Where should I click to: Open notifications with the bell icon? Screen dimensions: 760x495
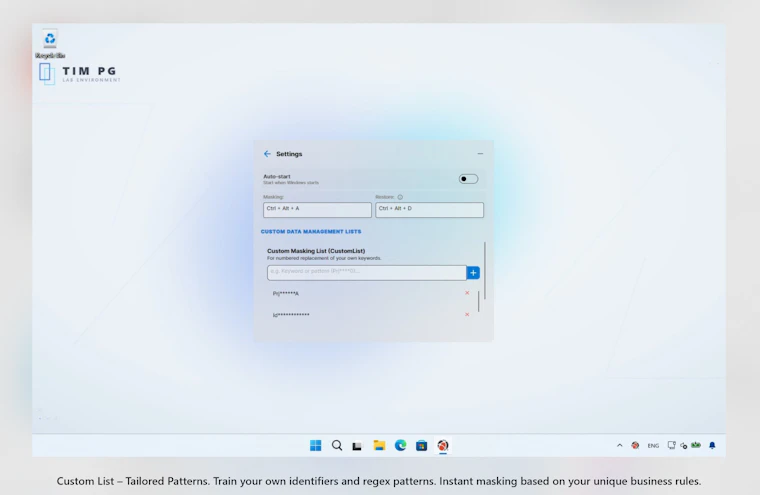coord(712,445)
